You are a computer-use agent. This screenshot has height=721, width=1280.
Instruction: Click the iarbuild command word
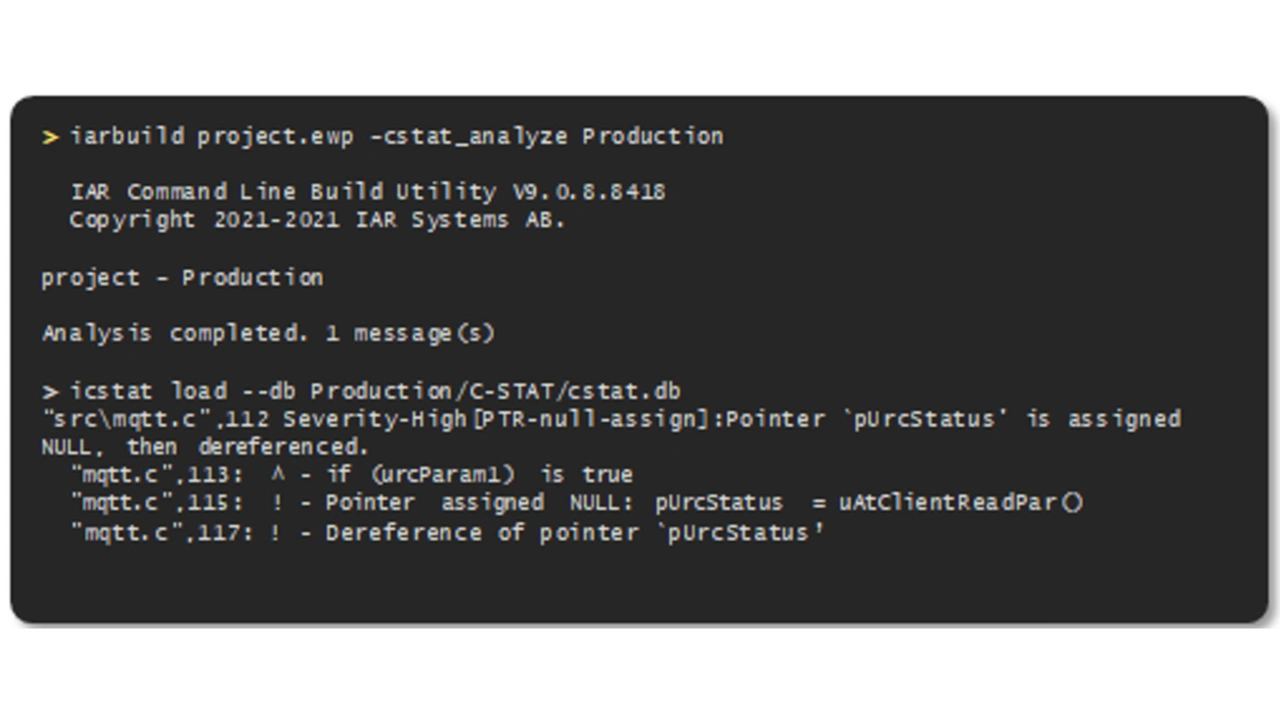(x=127, y=136)
